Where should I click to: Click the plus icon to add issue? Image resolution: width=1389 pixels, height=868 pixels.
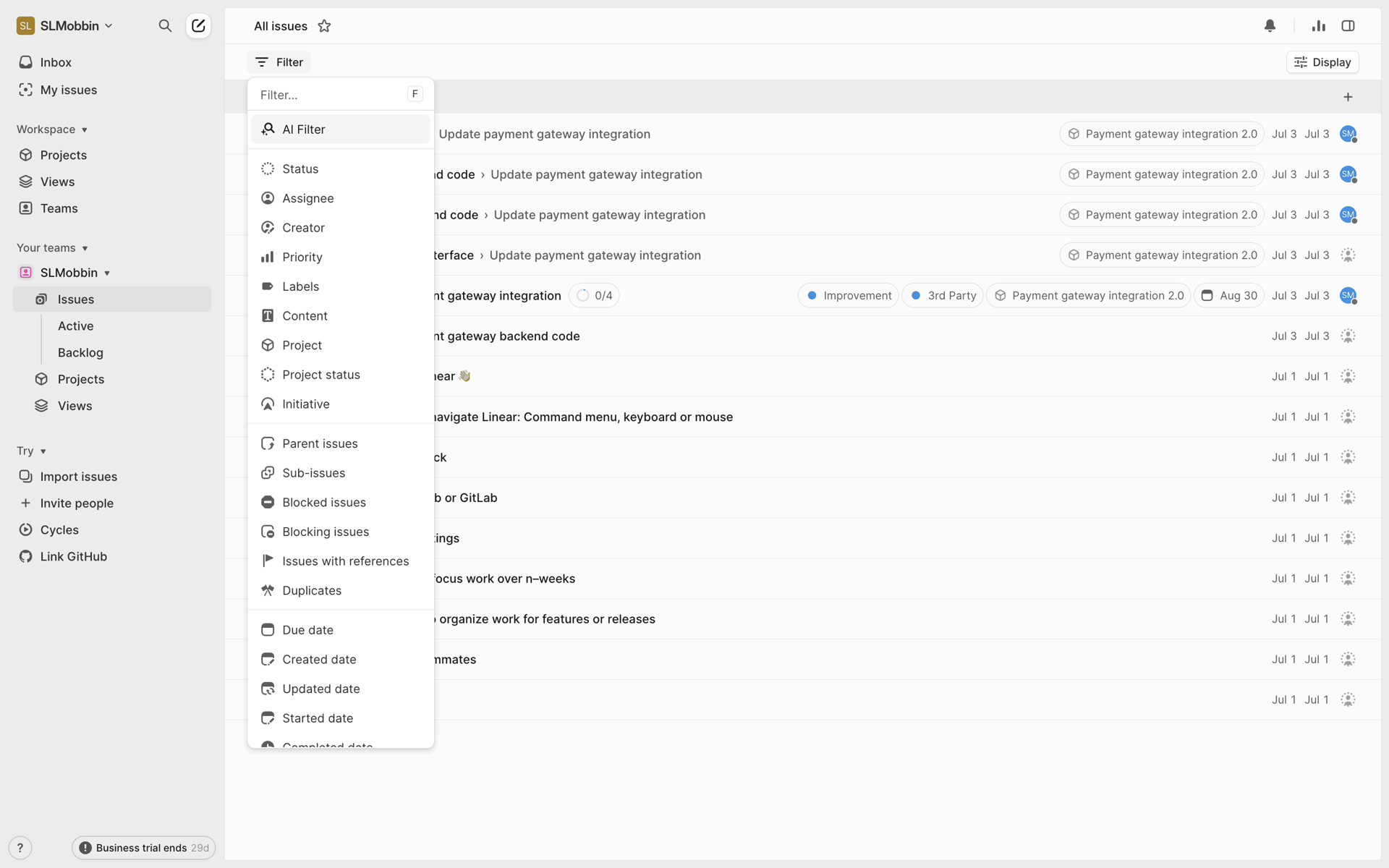tap(1348, 97)
